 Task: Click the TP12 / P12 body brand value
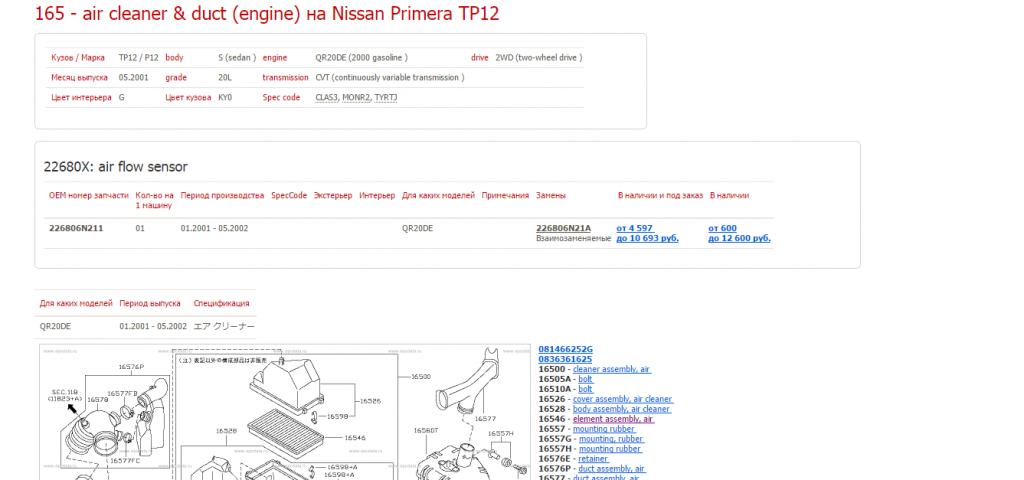pos(138,57)
